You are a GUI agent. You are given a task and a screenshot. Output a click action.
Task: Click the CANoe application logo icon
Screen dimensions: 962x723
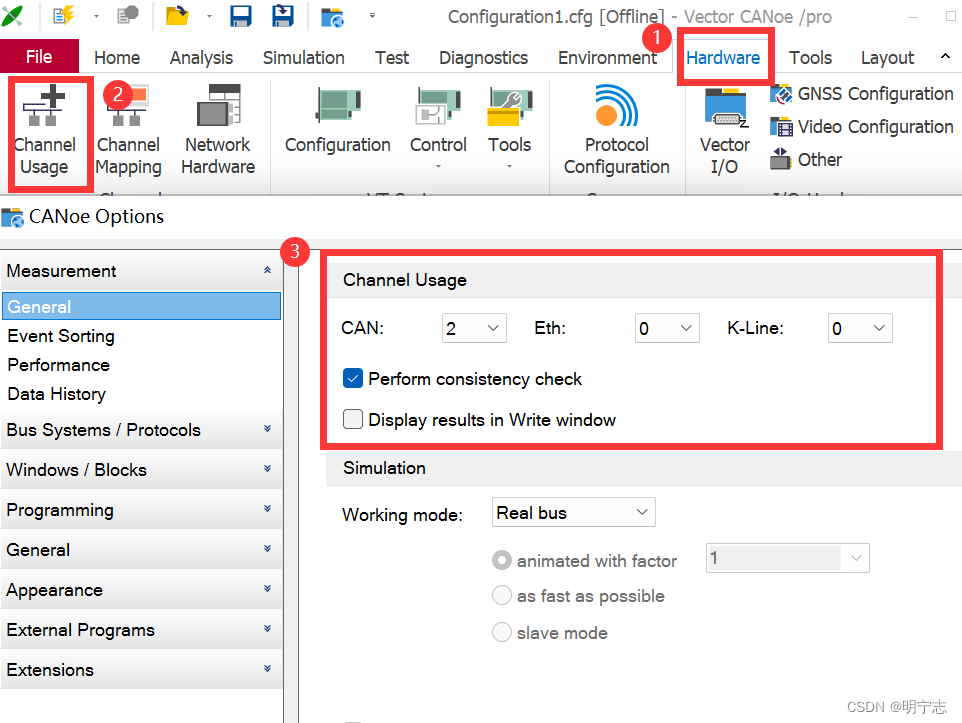pyautogui.click(x=12, y=15)
